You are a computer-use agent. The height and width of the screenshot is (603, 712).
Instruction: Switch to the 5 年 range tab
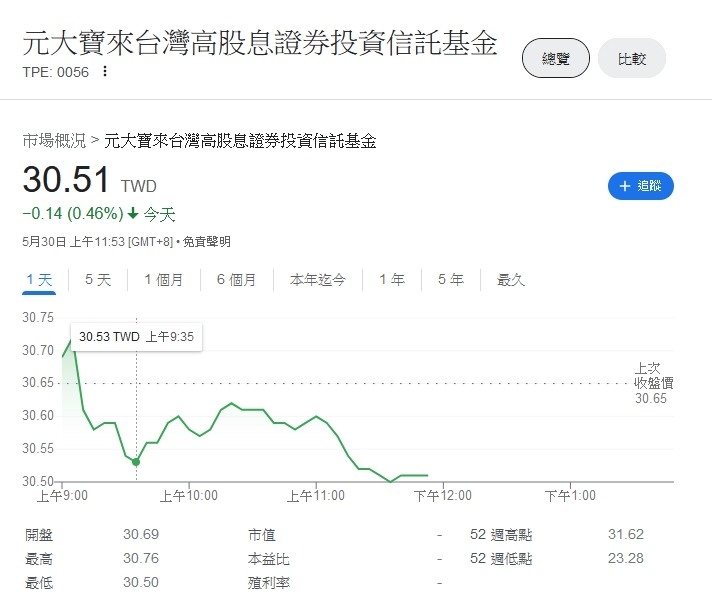[451, 280]
